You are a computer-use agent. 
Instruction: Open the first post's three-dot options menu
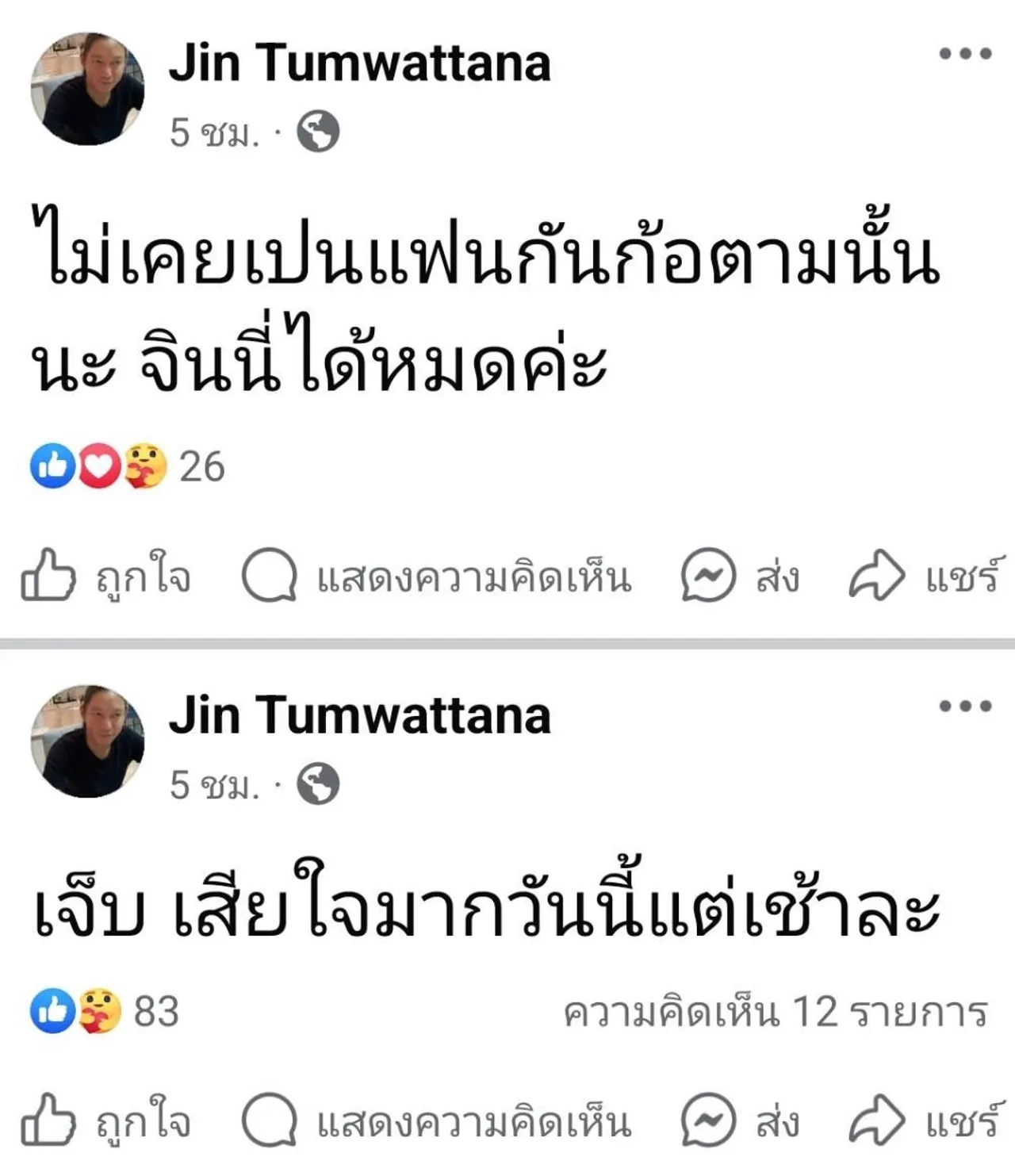pos(965,54)
